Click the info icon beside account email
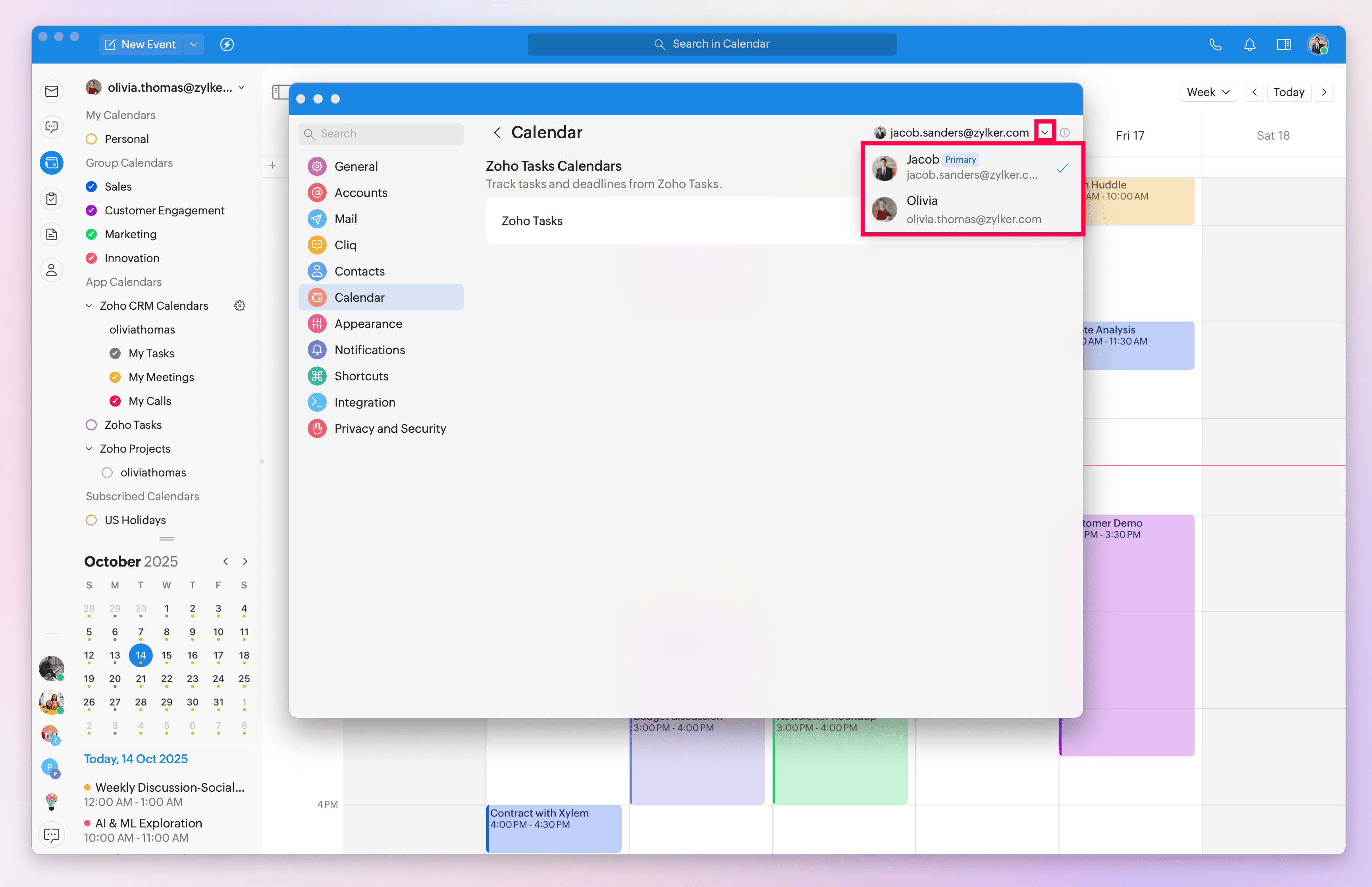This screenshot has width=1372, height=887. (x=1065, y=133)
